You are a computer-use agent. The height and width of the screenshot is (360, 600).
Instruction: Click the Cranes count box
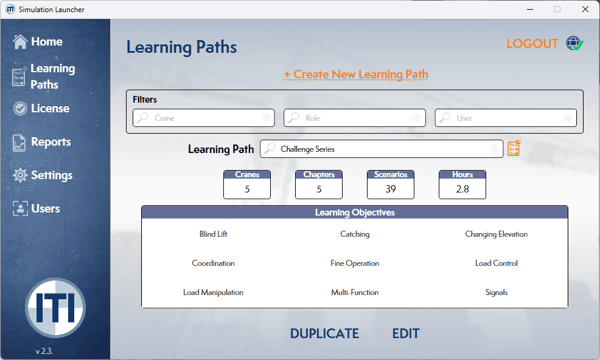(x=247, y=185)
